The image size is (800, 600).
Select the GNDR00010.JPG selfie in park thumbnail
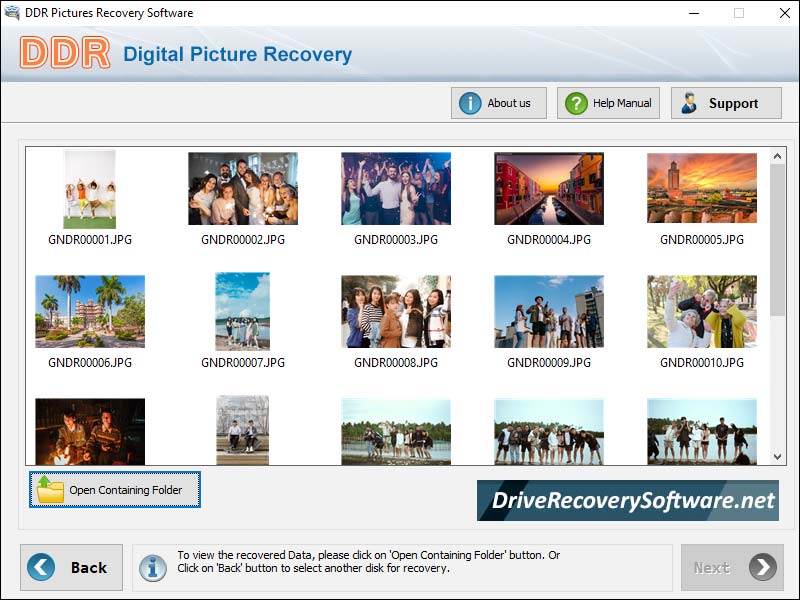tap(702, 311)
